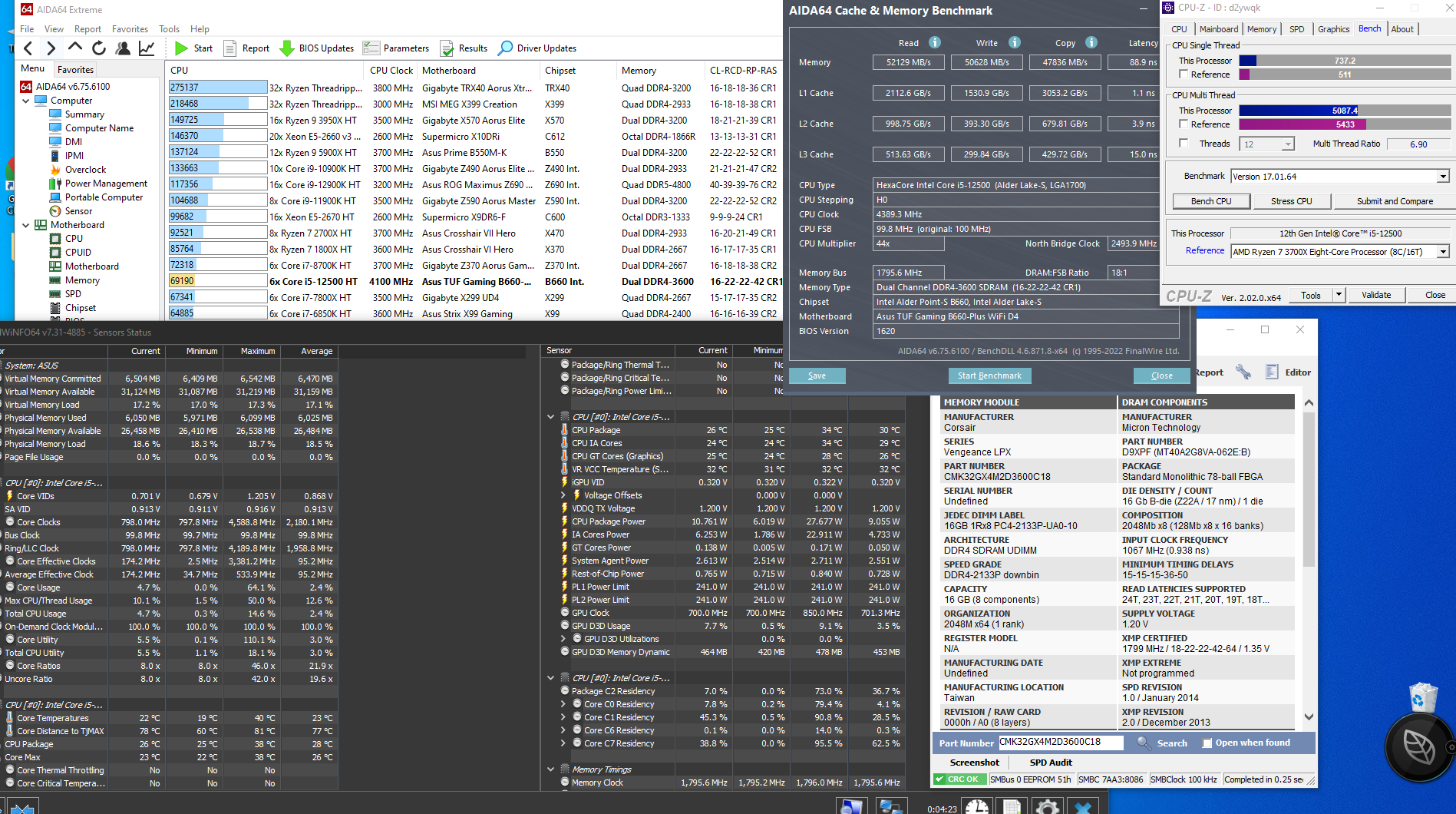
Task: Collapse the Computer tree node
Action: coord(26,101)
